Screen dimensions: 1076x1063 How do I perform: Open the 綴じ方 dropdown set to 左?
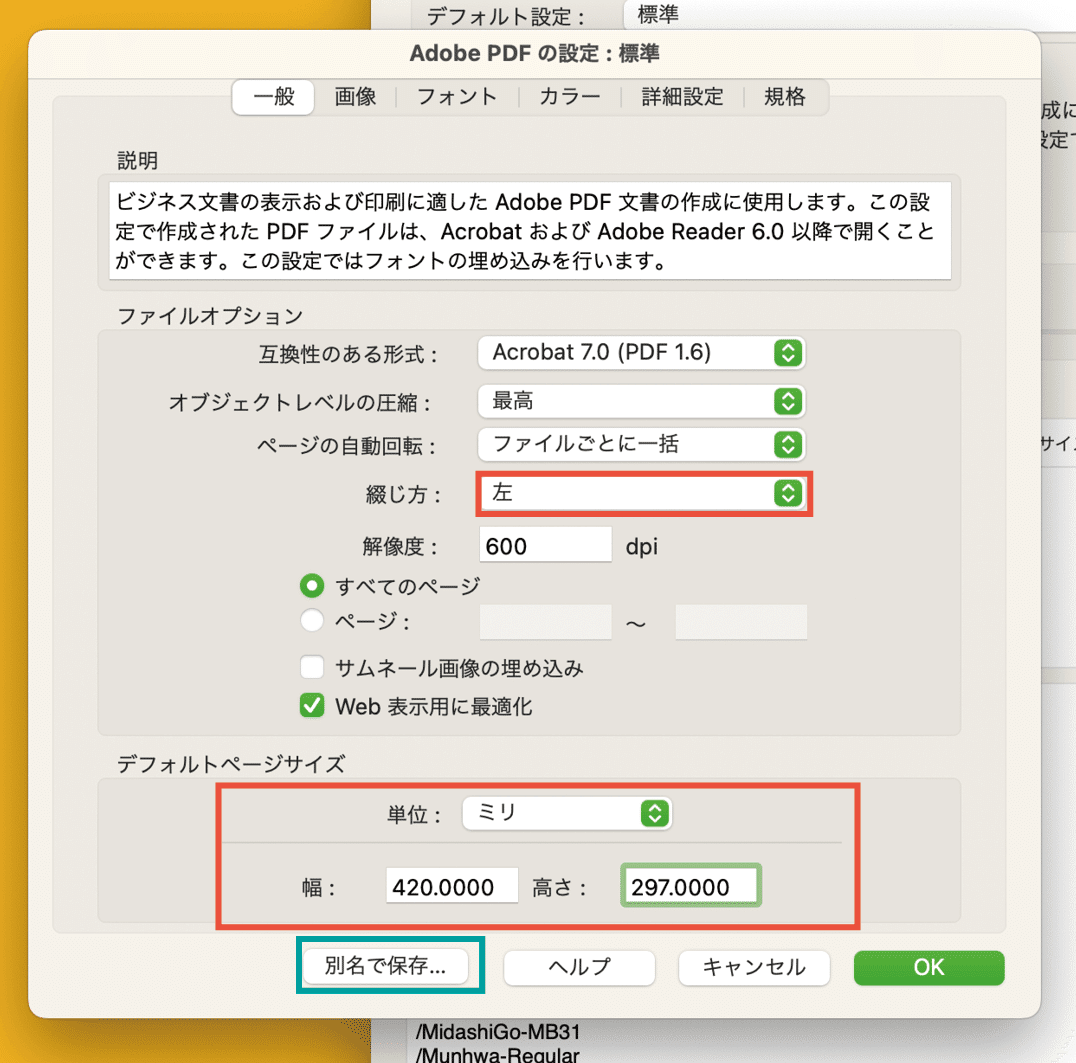click(x=643, y=493)
